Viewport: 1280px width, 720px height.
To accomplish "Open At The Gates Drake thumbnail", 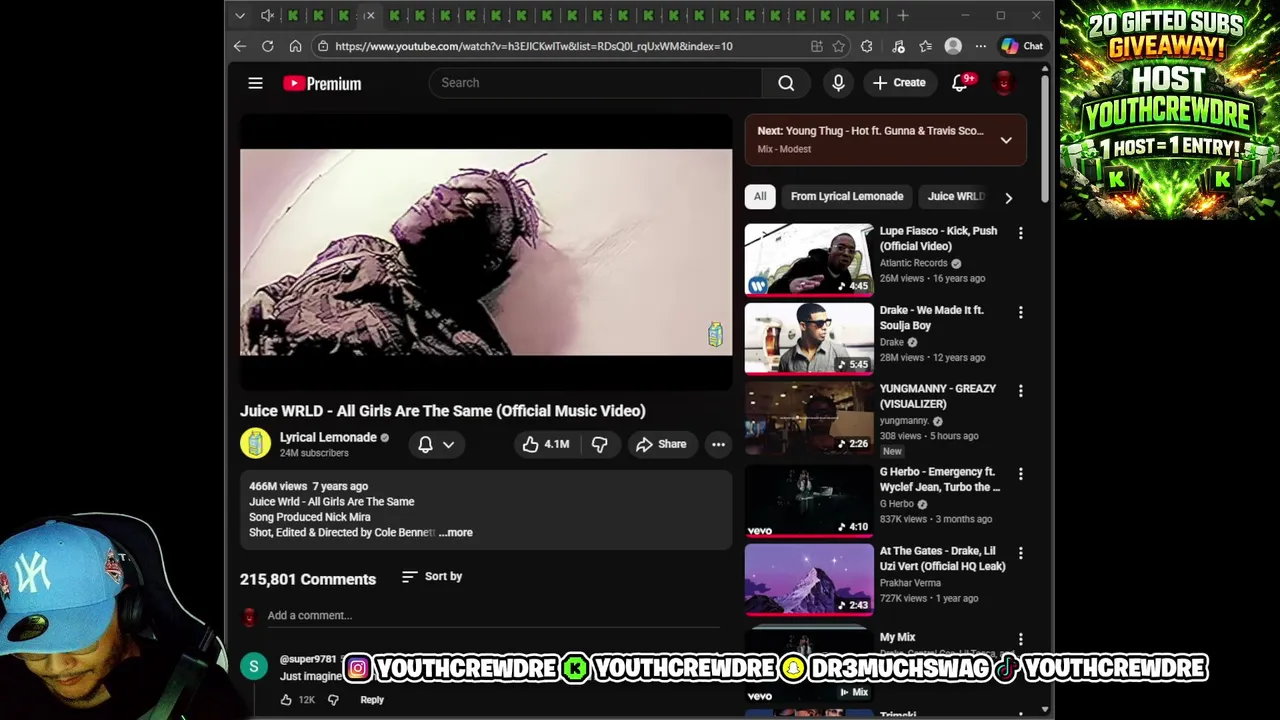I will click(x=809, y=580).
